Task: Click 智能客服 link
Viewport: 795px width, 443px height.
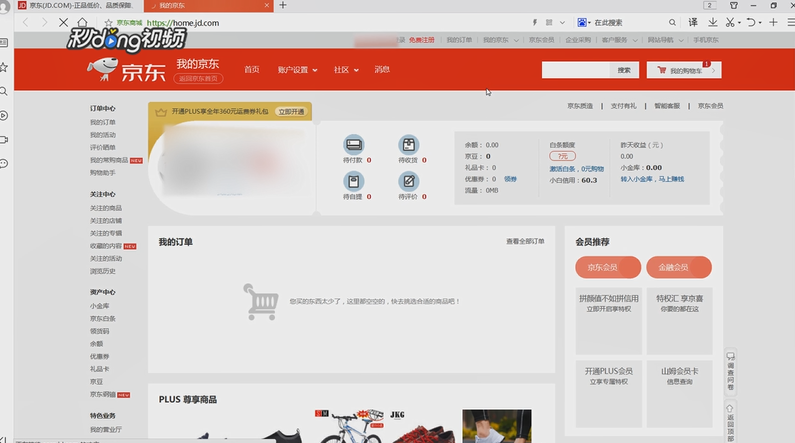Action: point(667,106)
